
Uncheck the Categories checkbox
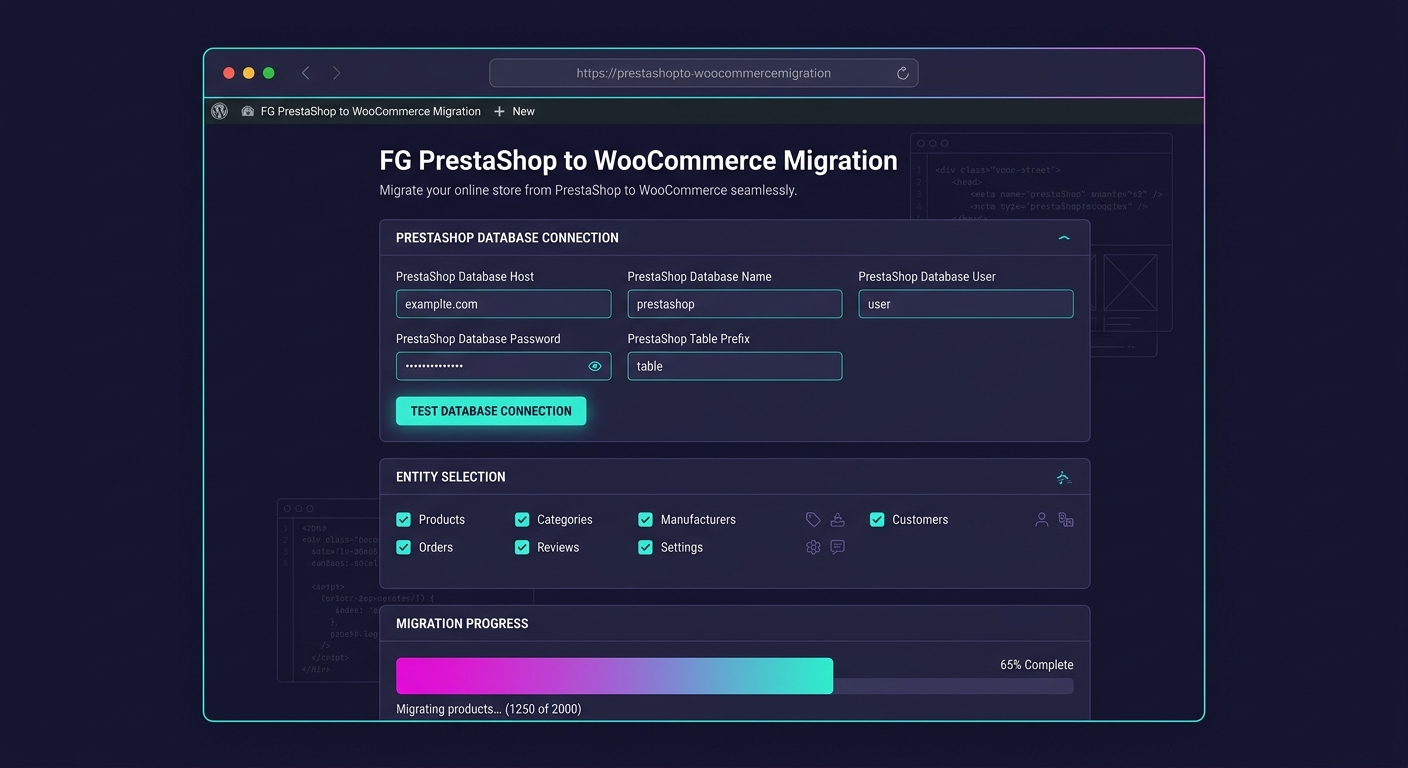pyautogui.click(x=522, y=519)
